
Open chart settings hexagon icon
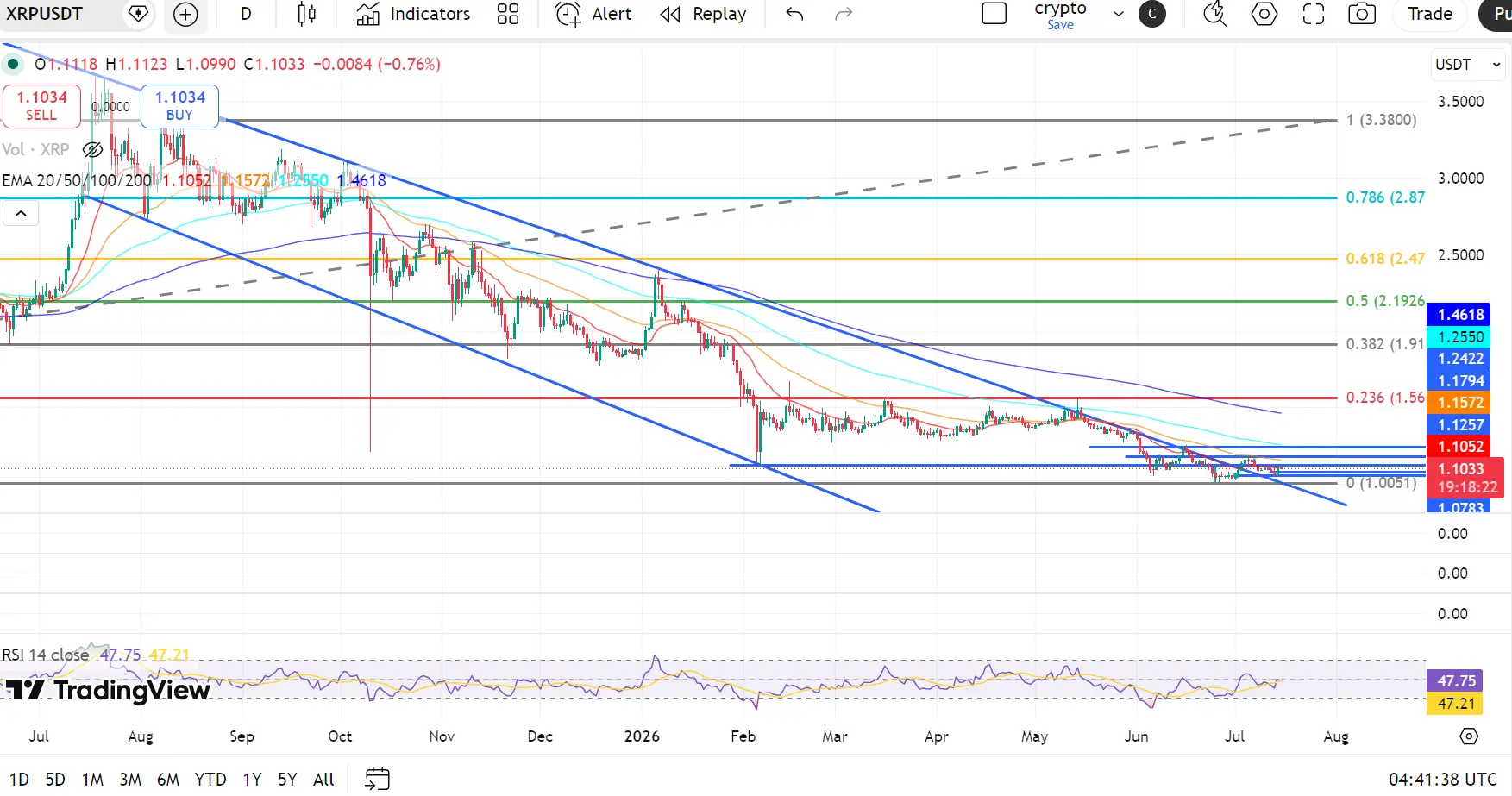click(1264, 14)
